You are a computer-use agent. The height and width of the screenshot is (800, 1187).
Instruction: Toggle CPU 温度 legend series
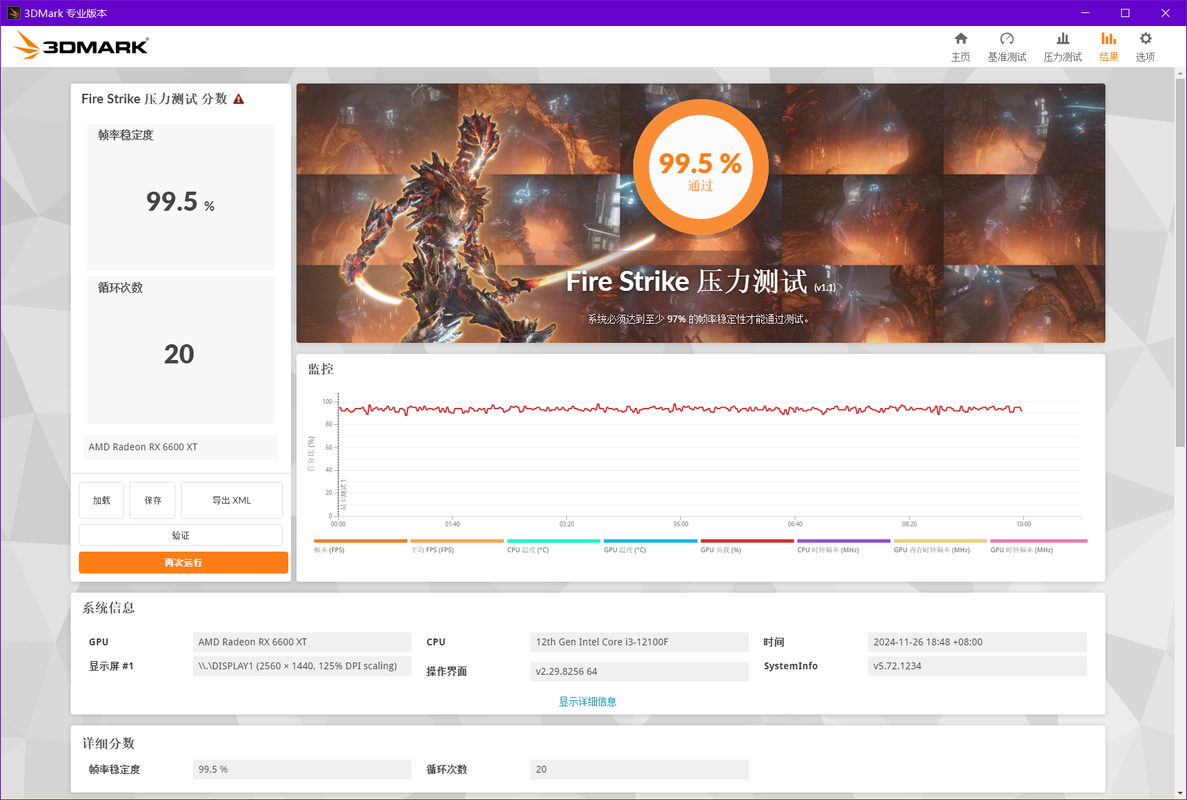[553, 546]
